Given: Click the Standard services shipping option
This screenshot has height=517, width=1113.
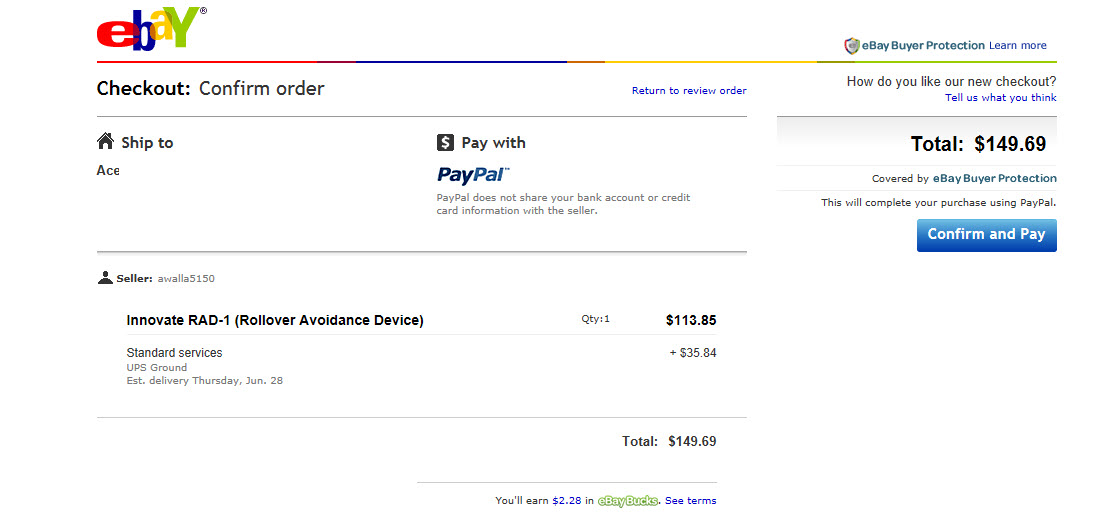Looking at the screenshot, I should [x=174, y=353].
